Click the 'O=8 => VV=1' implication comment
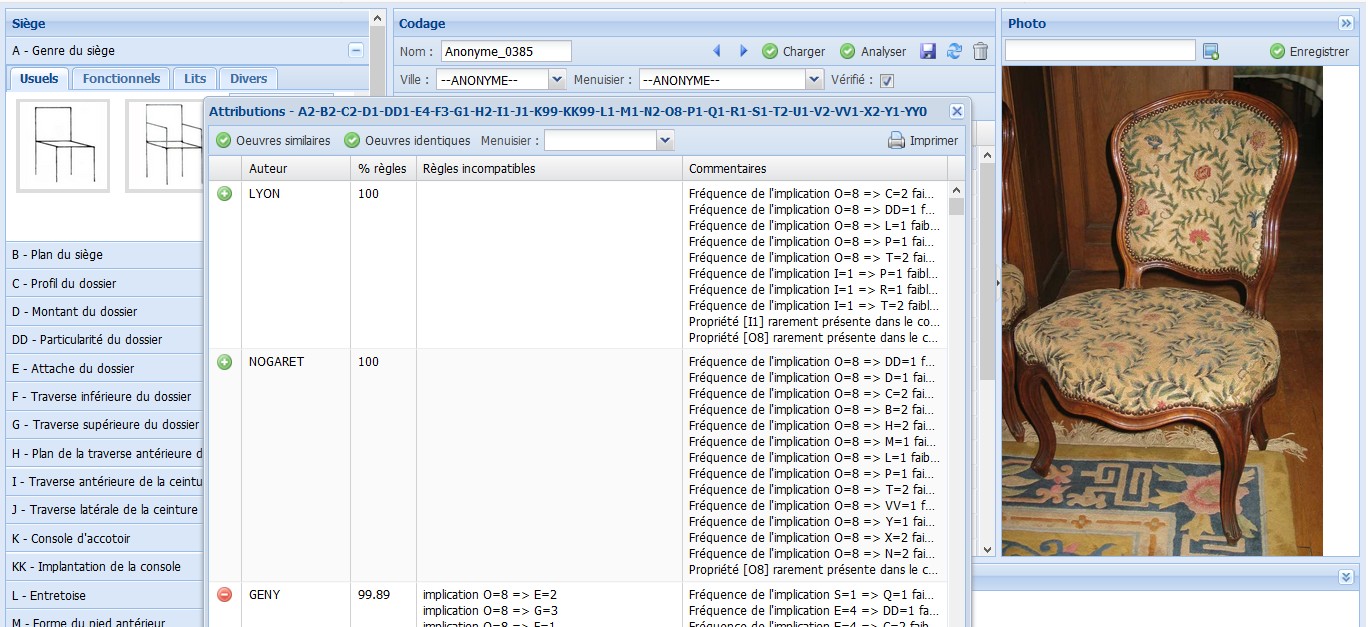Image resolution: width=1368 pixels, height=627 pixels. point(813,506)
